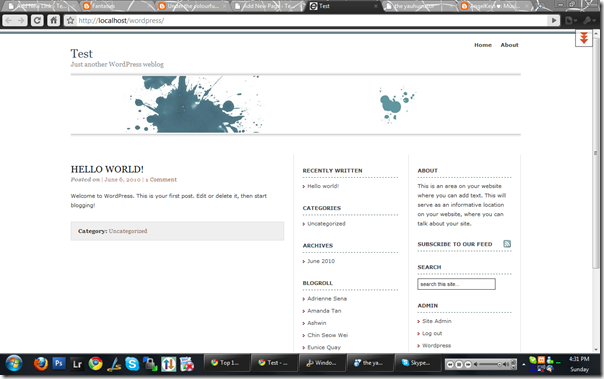The height and width of the screenshot is (379, 604).
Task: Switch to the first 'Add New Link' tab
Action: pyautogui.click(x=40, y=6)
